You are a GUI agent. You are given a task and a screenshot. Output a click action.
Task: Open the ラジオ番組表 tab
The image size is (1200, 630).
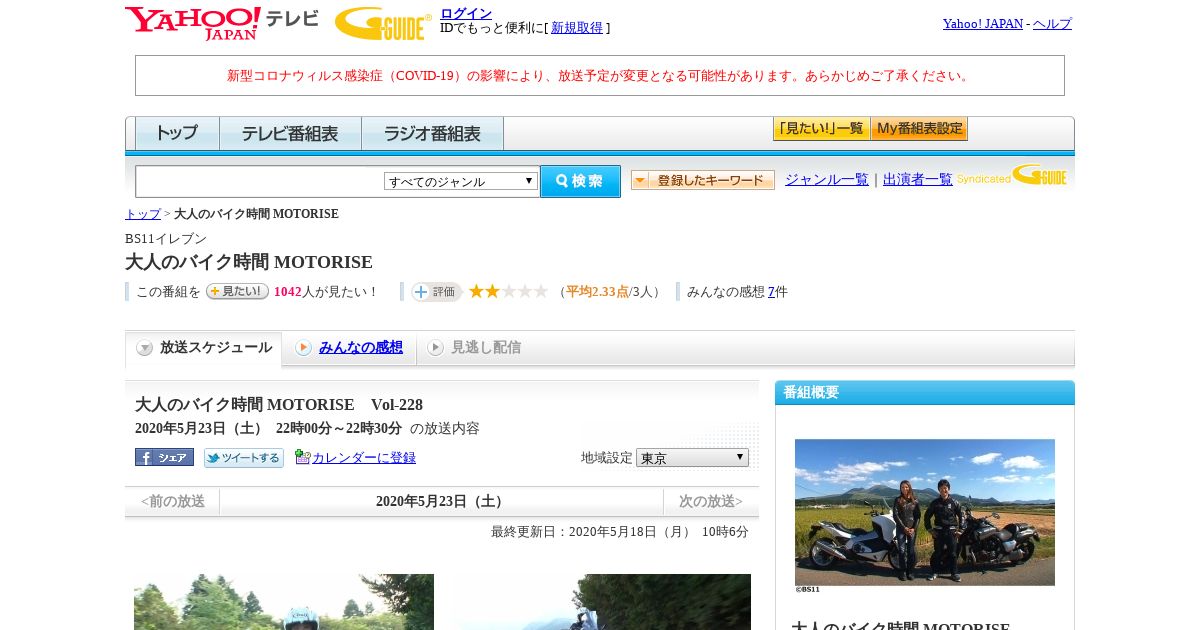[x=432, y=133]
